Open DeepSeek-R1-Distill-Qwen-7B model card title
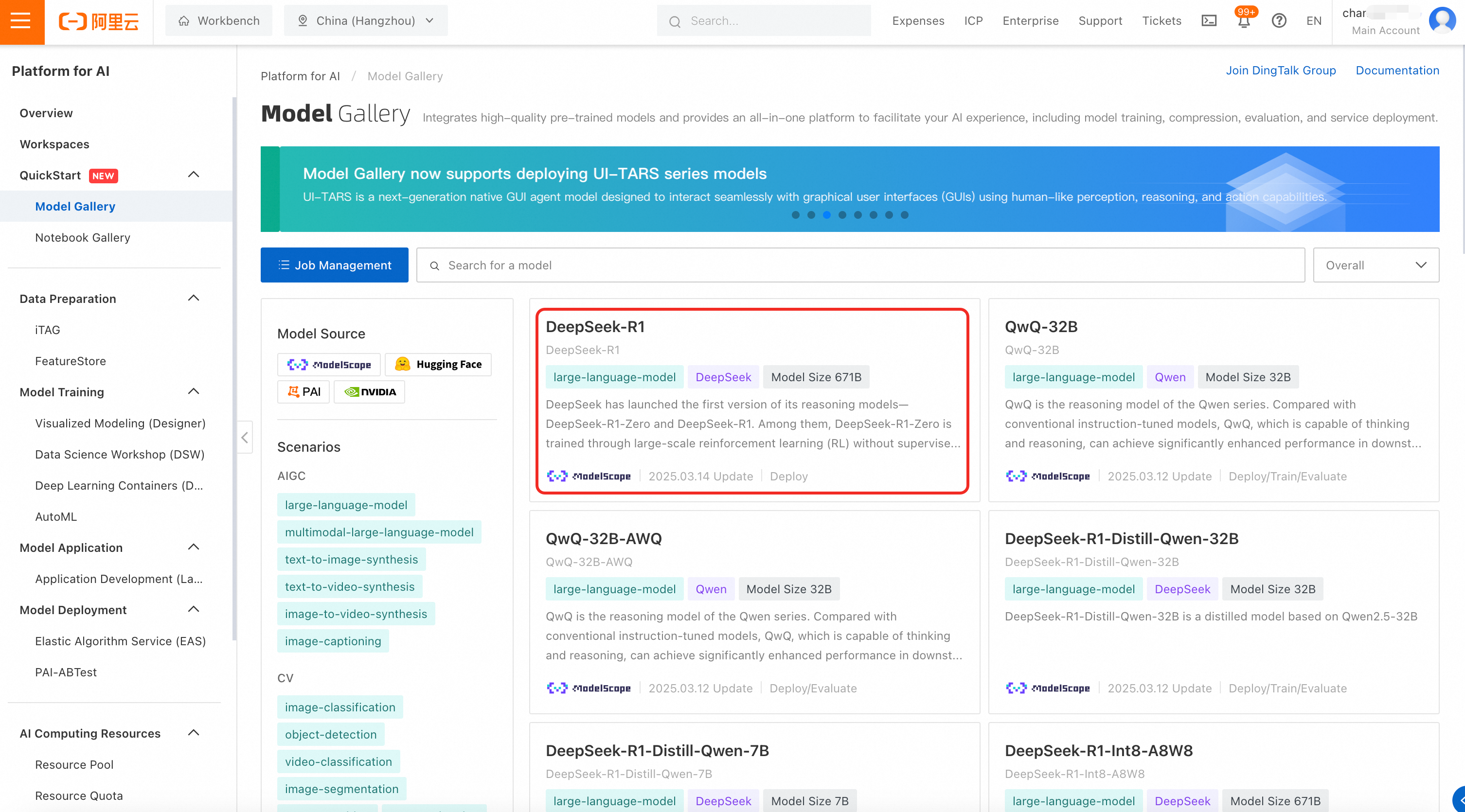 click(657, 751)
